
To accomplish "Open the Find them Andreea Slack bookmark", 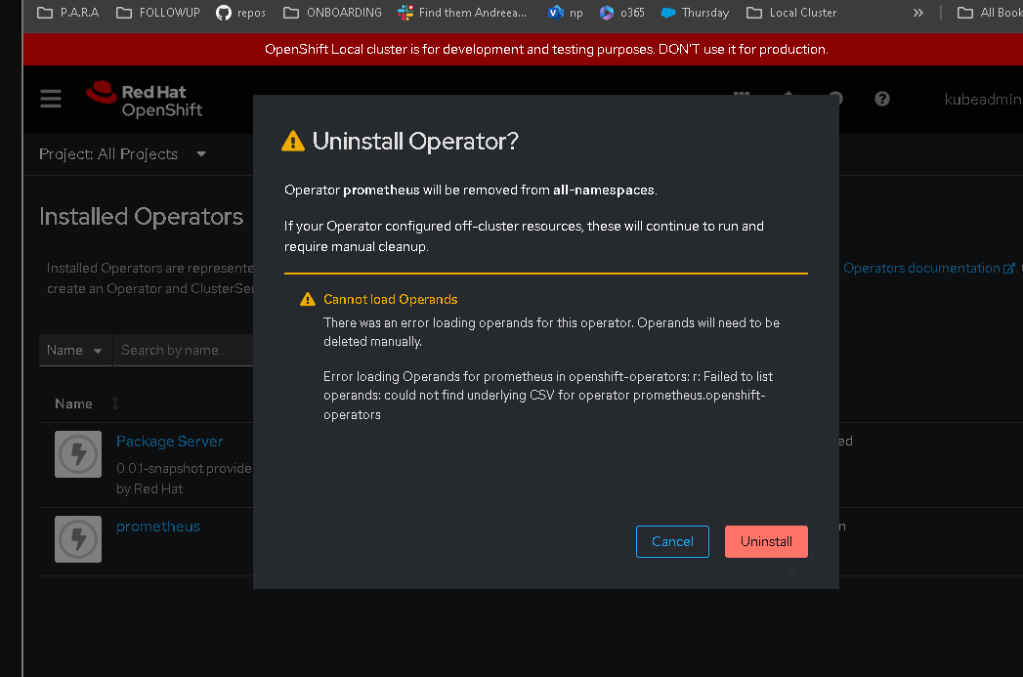I will click(x=462, y=12).
